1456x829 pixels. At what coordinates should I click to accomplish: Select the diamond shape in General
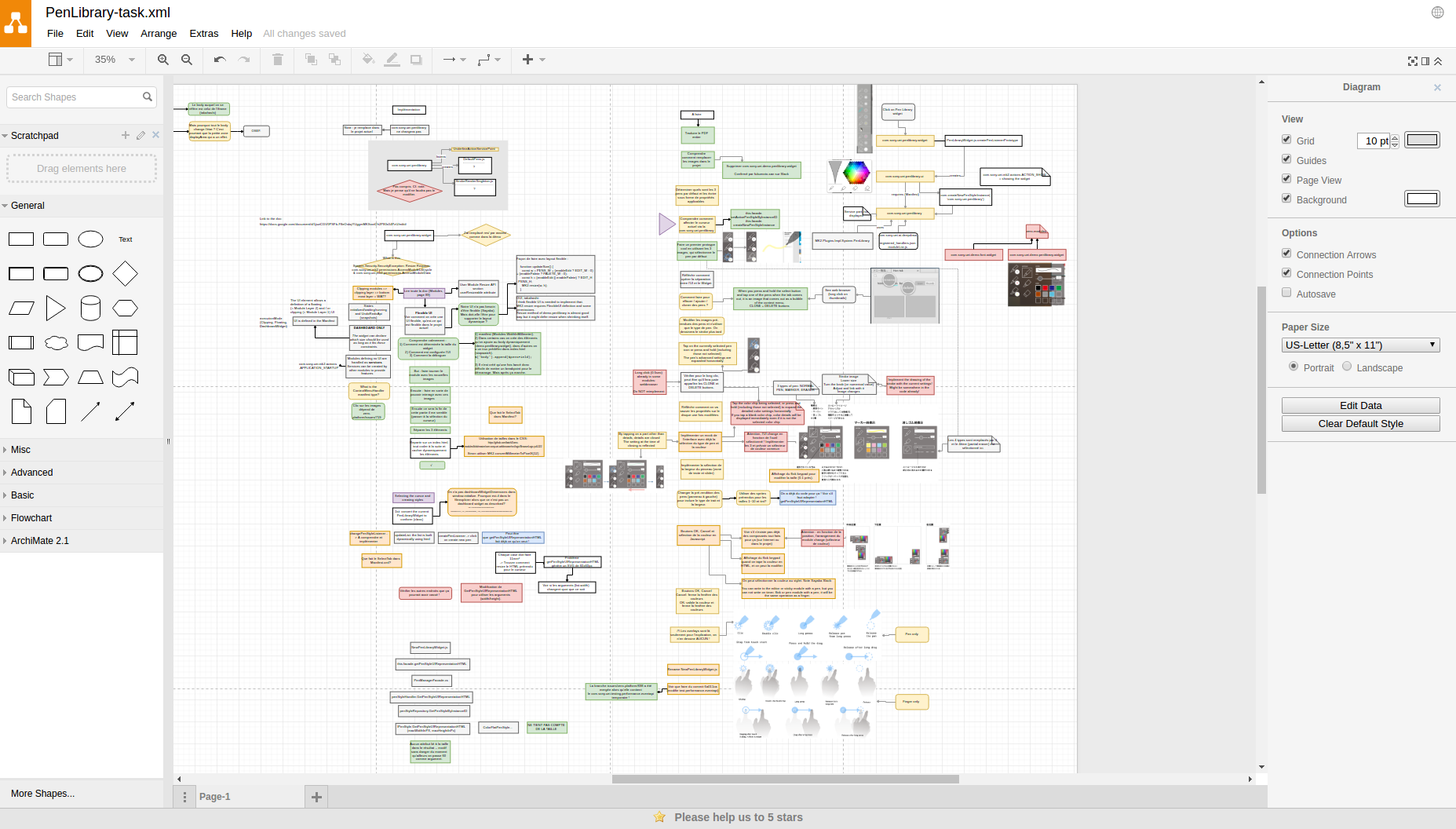(x=125, y=274)
